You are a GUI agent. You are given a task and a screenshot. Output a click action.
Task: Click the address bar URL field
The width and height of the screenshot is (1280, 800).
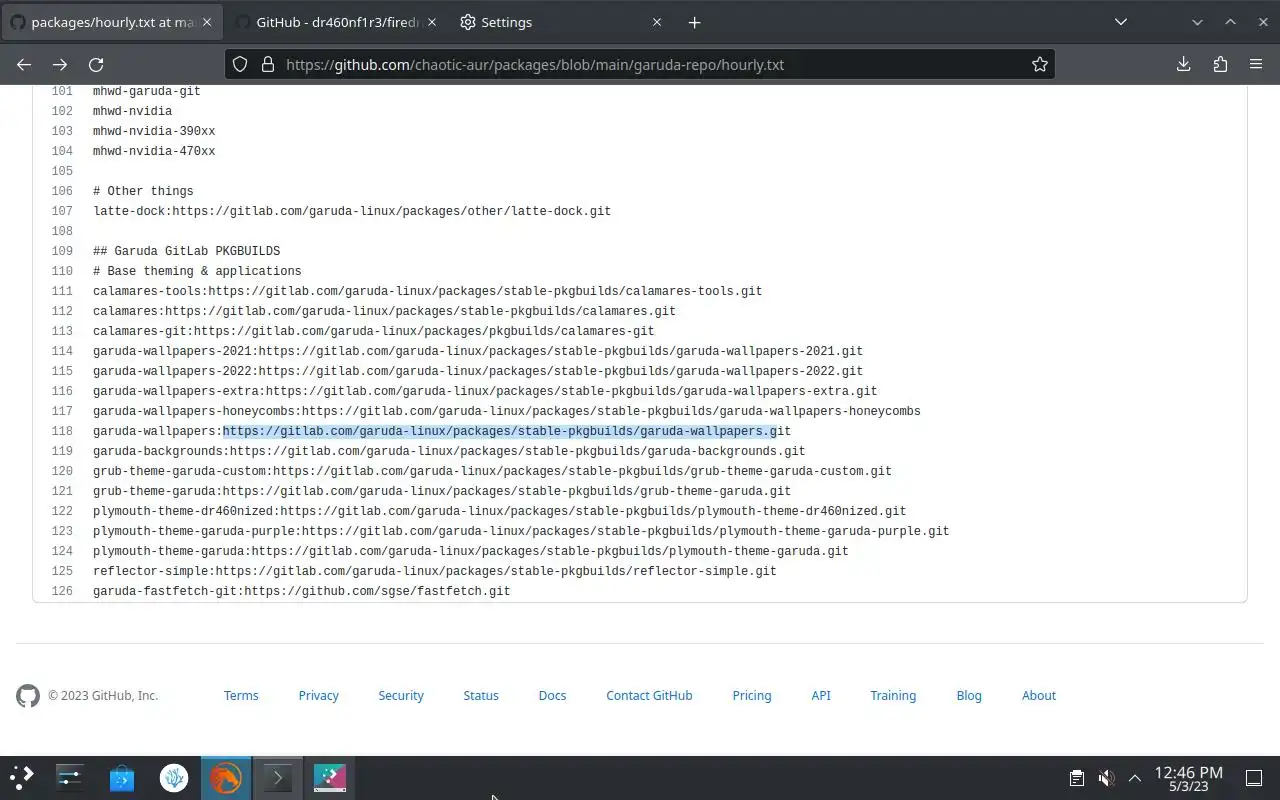point(640,64)
